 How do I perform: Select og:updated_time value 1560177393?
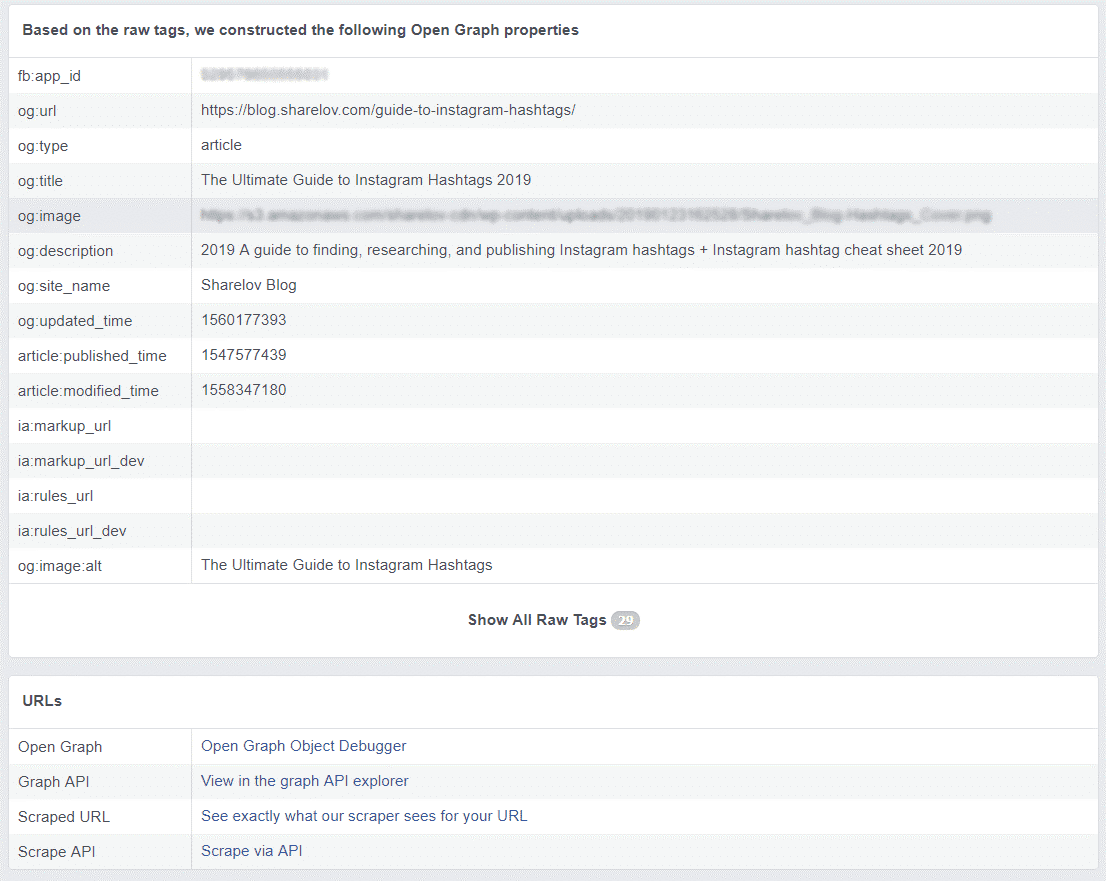[x=244, y=320]
